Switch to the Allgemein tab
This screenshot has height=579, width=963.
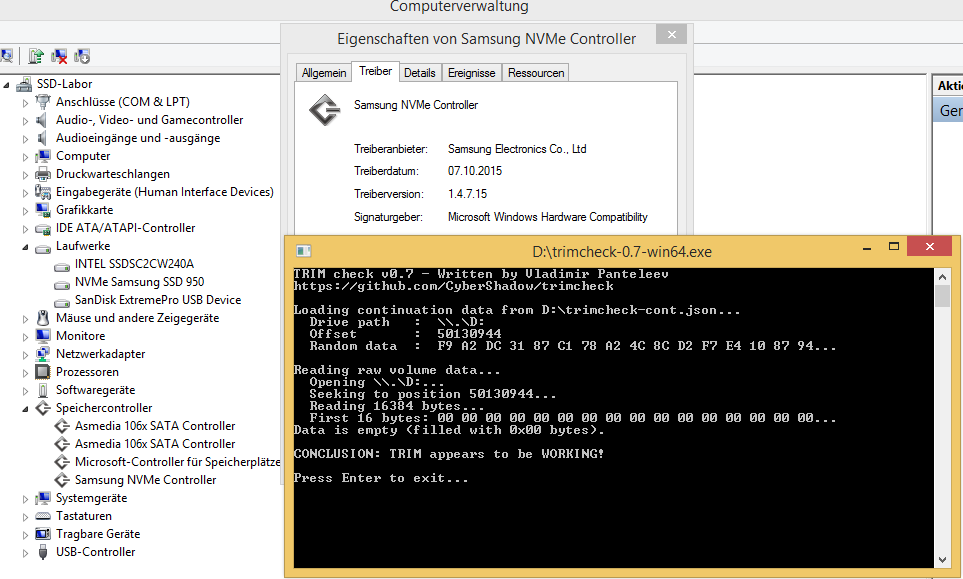pos(324,72)
